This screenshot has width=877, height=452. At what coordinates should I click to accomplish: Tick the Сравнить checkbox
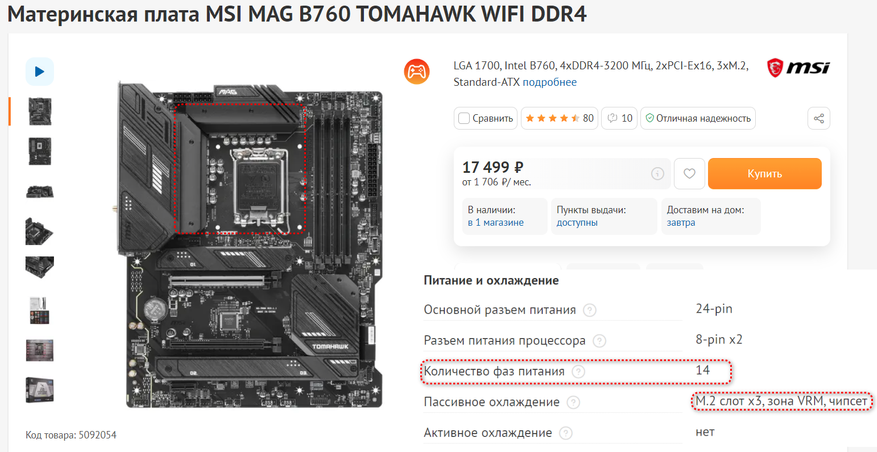point(464,119)
